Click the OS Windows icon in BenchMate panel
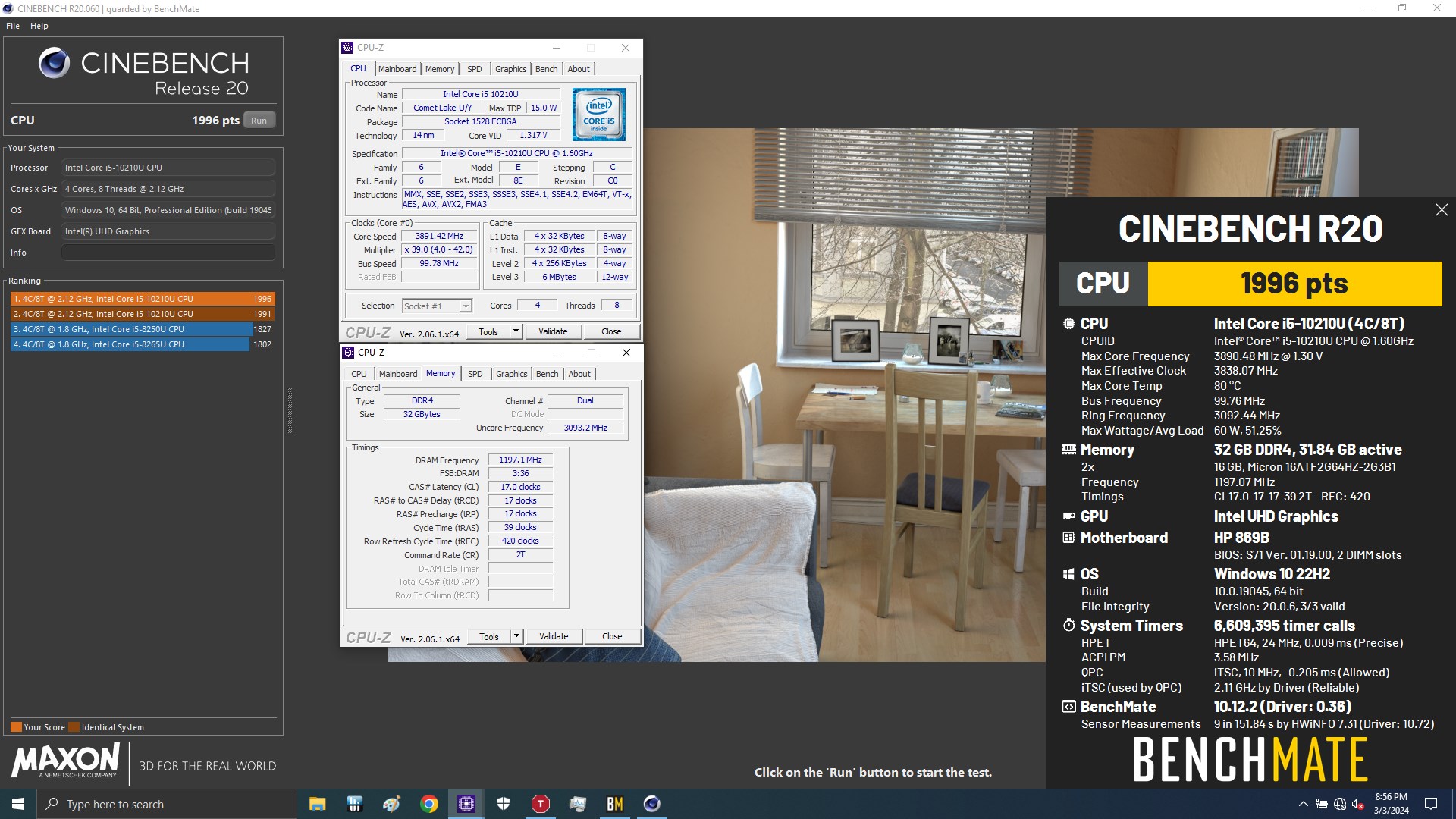Viewport: 1456px width, 819px height. [1068, 574]
